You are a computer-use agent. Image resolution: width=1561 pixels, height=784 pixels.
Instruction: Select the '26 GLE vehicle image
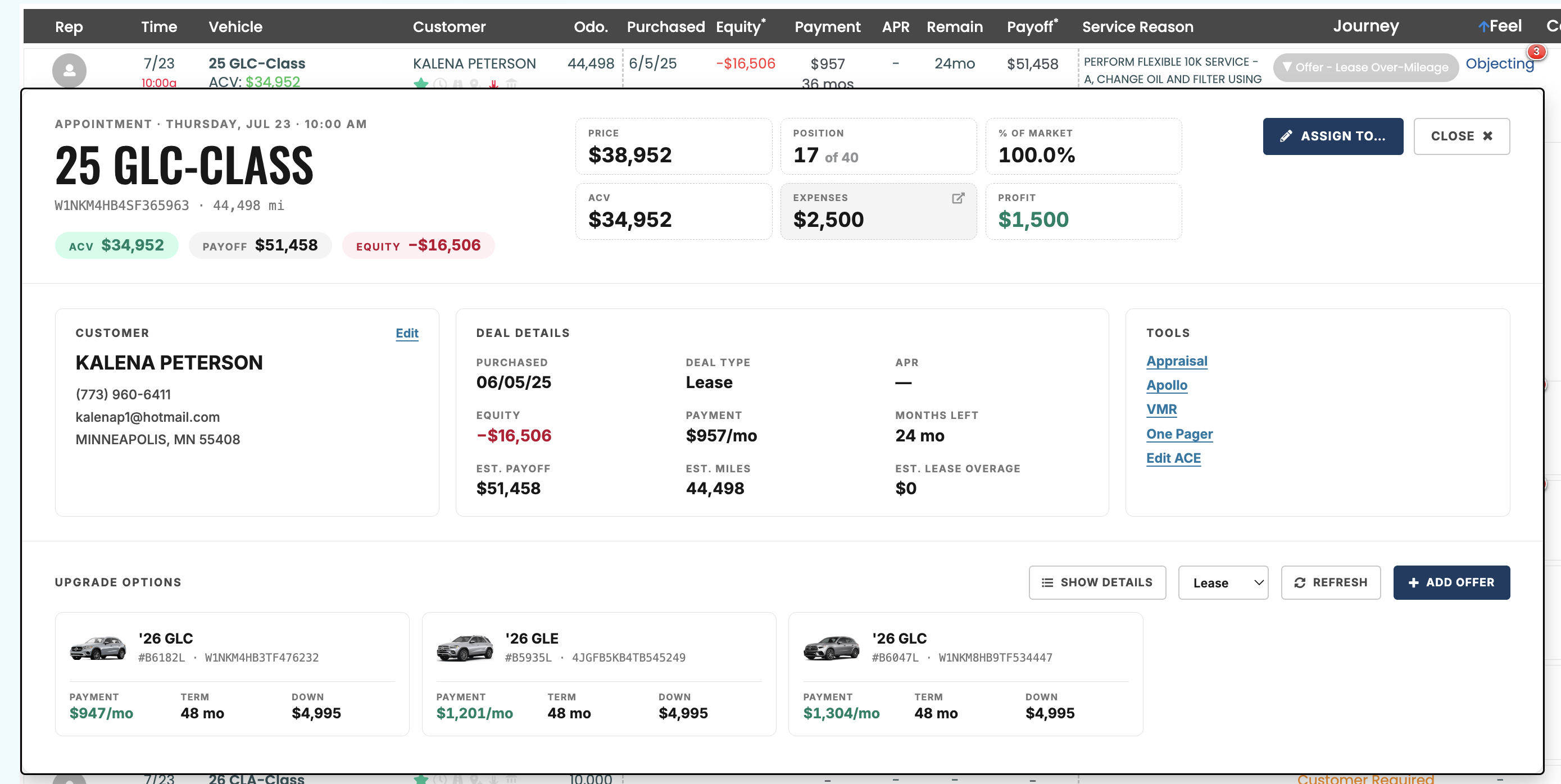465,648
